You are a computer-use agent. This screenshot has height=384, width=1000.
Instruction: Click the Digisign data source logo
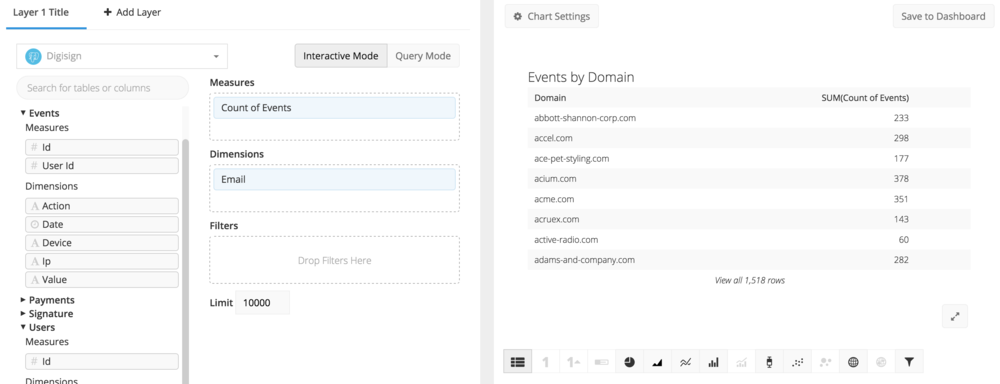pyautogui.click(x=33, y=56)
